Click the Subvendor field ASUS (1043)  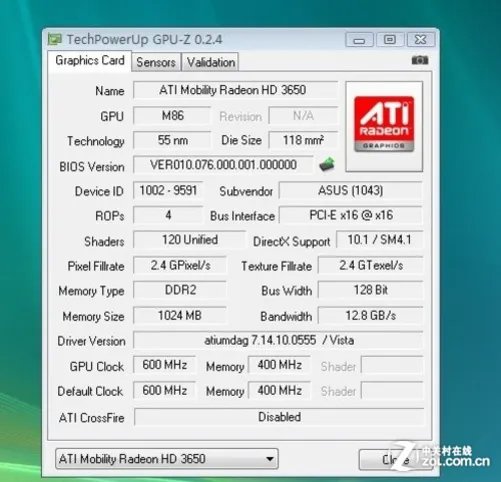point(351,190)
